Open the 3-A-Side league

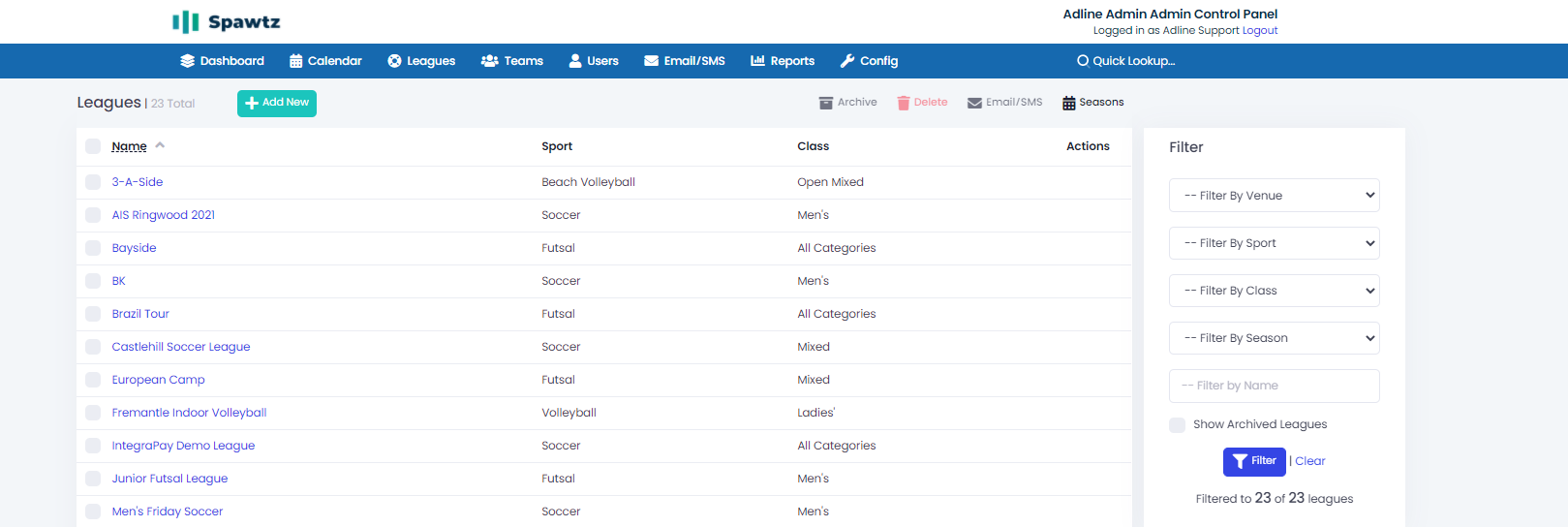[x=138, y=182]
